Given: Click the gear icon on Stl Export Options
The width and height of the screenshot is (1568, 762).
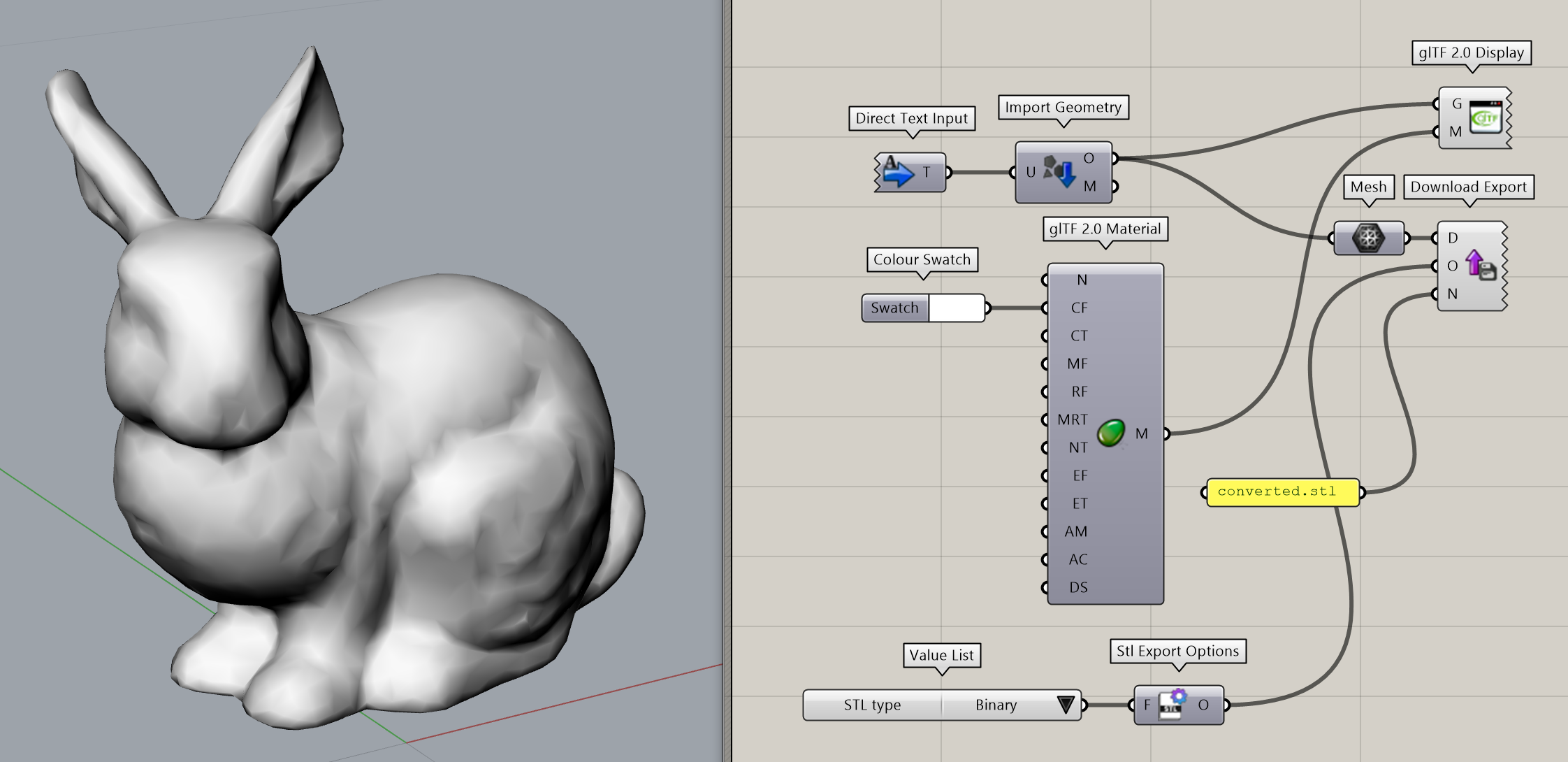Looking at the screenshot, I should [1179, 697].
